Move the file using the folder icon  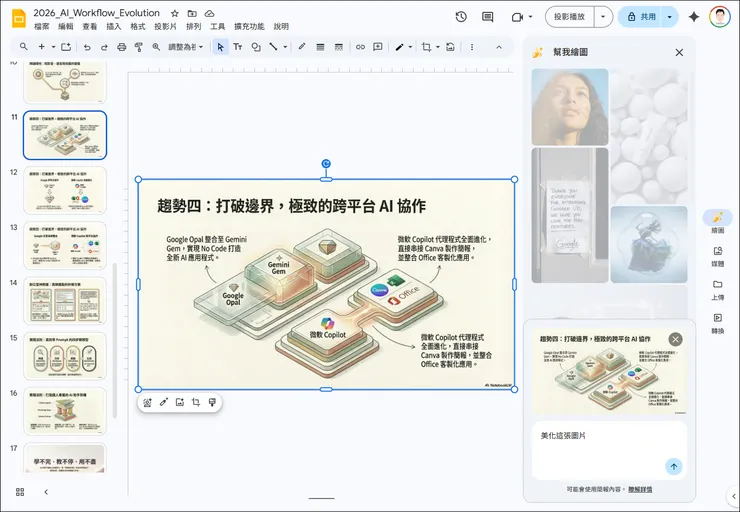click(192, 13)
